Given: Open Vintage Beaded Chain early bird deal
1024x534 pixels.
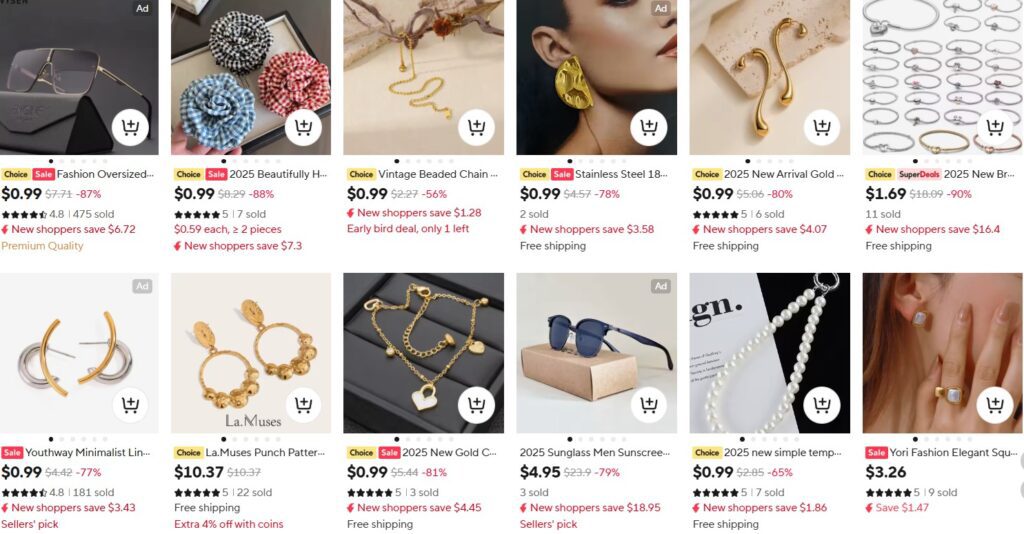Looking at the screenshot, I should 408,228.
